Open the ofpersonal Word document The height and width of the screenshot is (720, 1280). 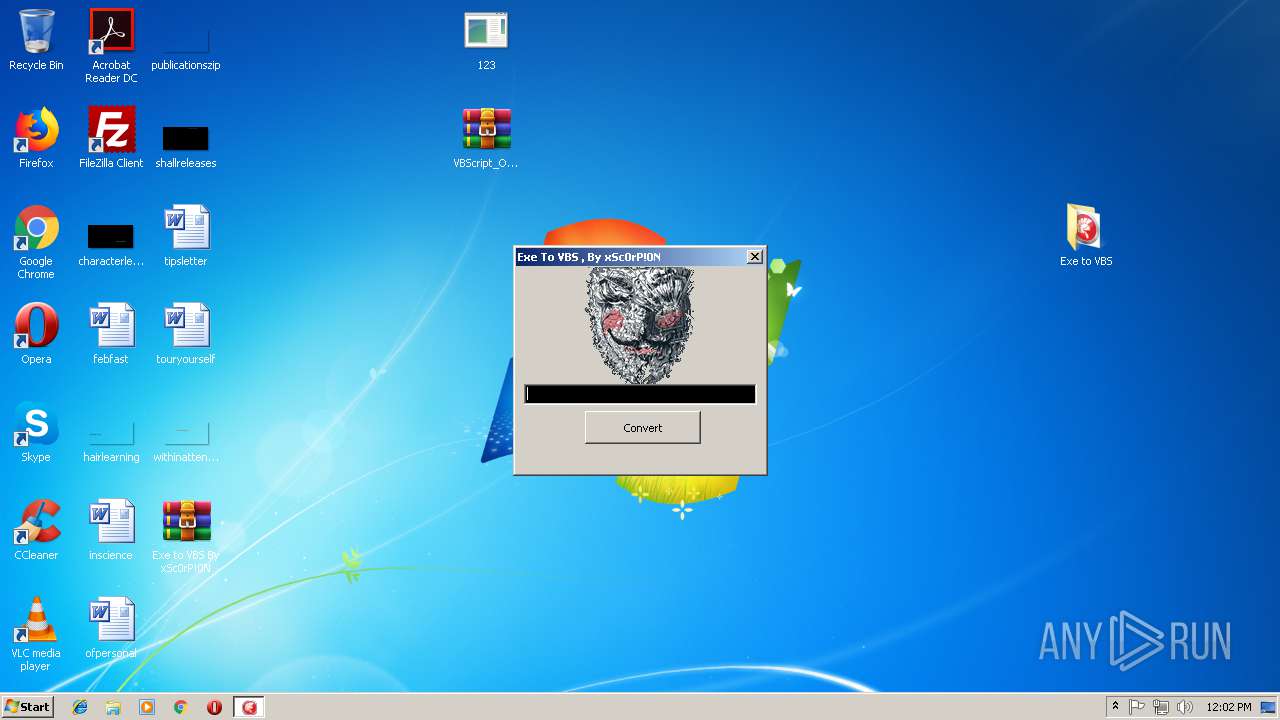pyautogui.click(x=111, y=628)
